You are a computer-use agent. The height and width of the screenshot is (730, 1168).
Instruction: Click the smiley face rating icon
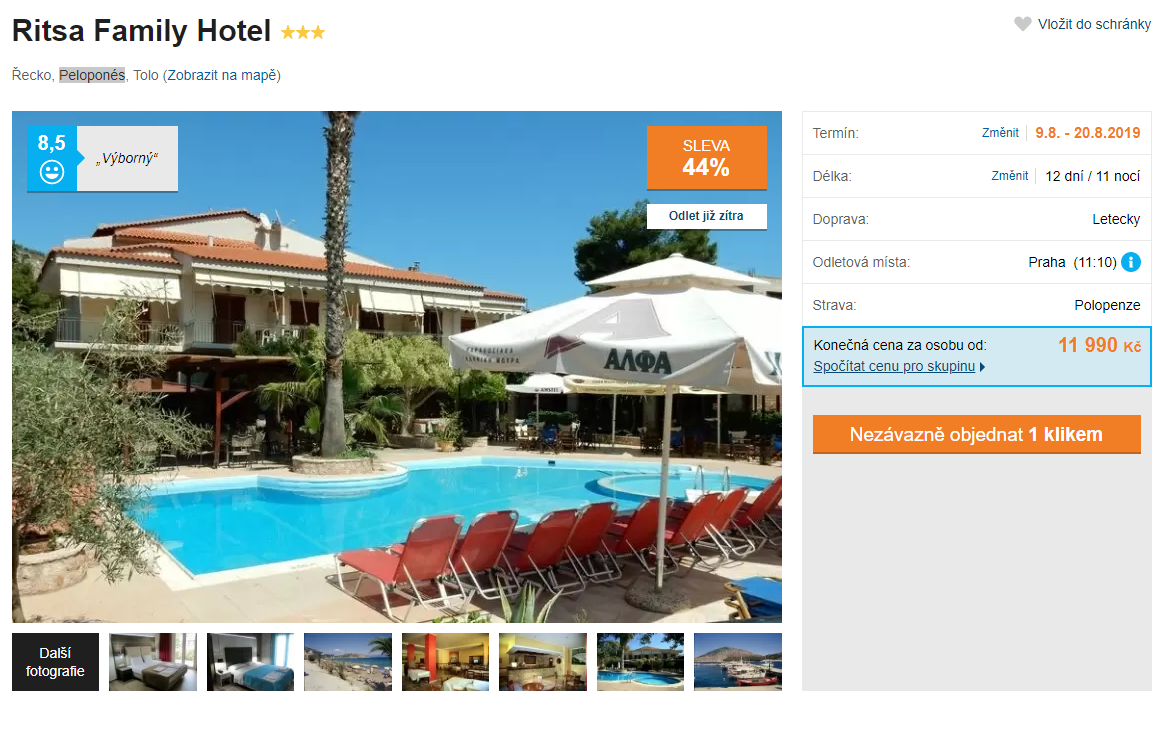pos(52,172)
